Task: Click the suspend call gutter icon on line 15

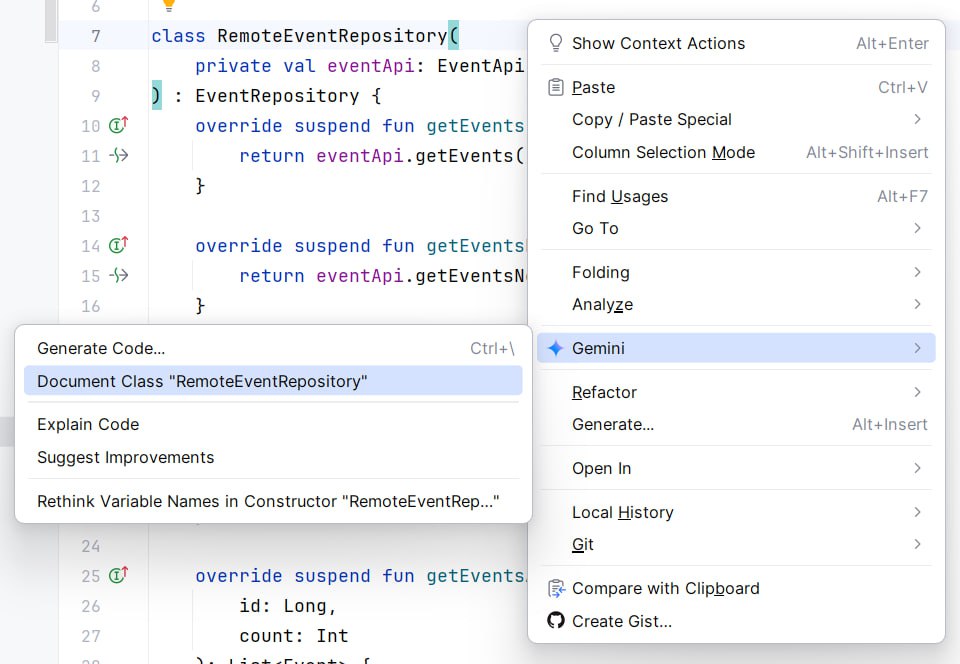Action: click(119, 275)
